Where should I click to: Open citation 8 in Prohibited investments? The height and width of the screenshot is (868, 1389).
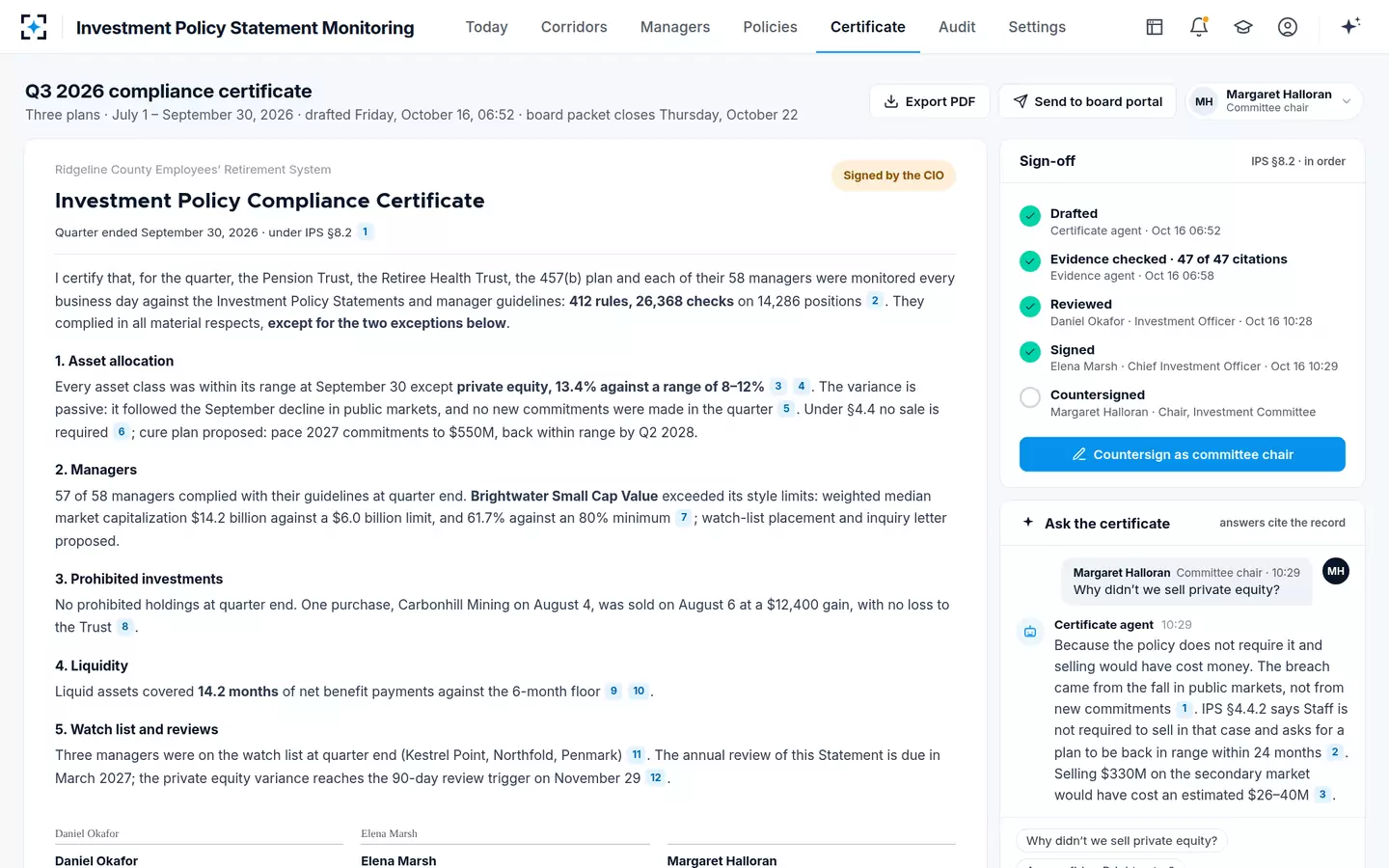(125, 627)
